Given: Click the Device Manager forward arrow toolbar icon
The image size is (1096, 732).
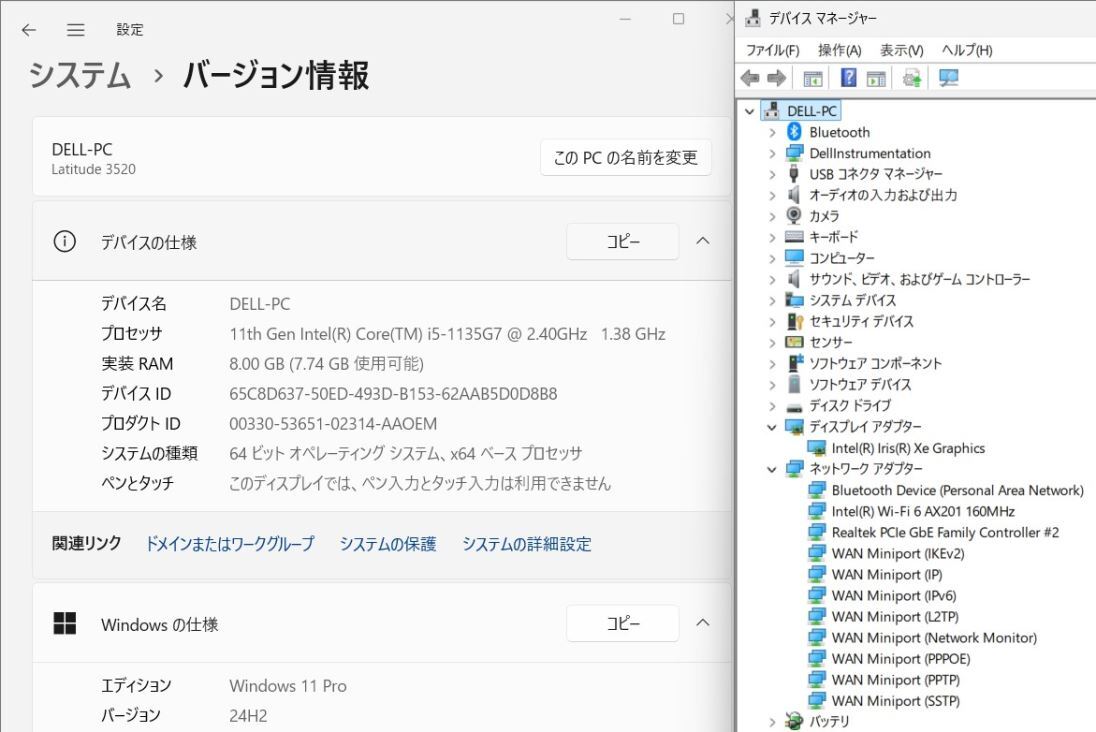Looking at the screenshot, I should click(x=777, y=78).
